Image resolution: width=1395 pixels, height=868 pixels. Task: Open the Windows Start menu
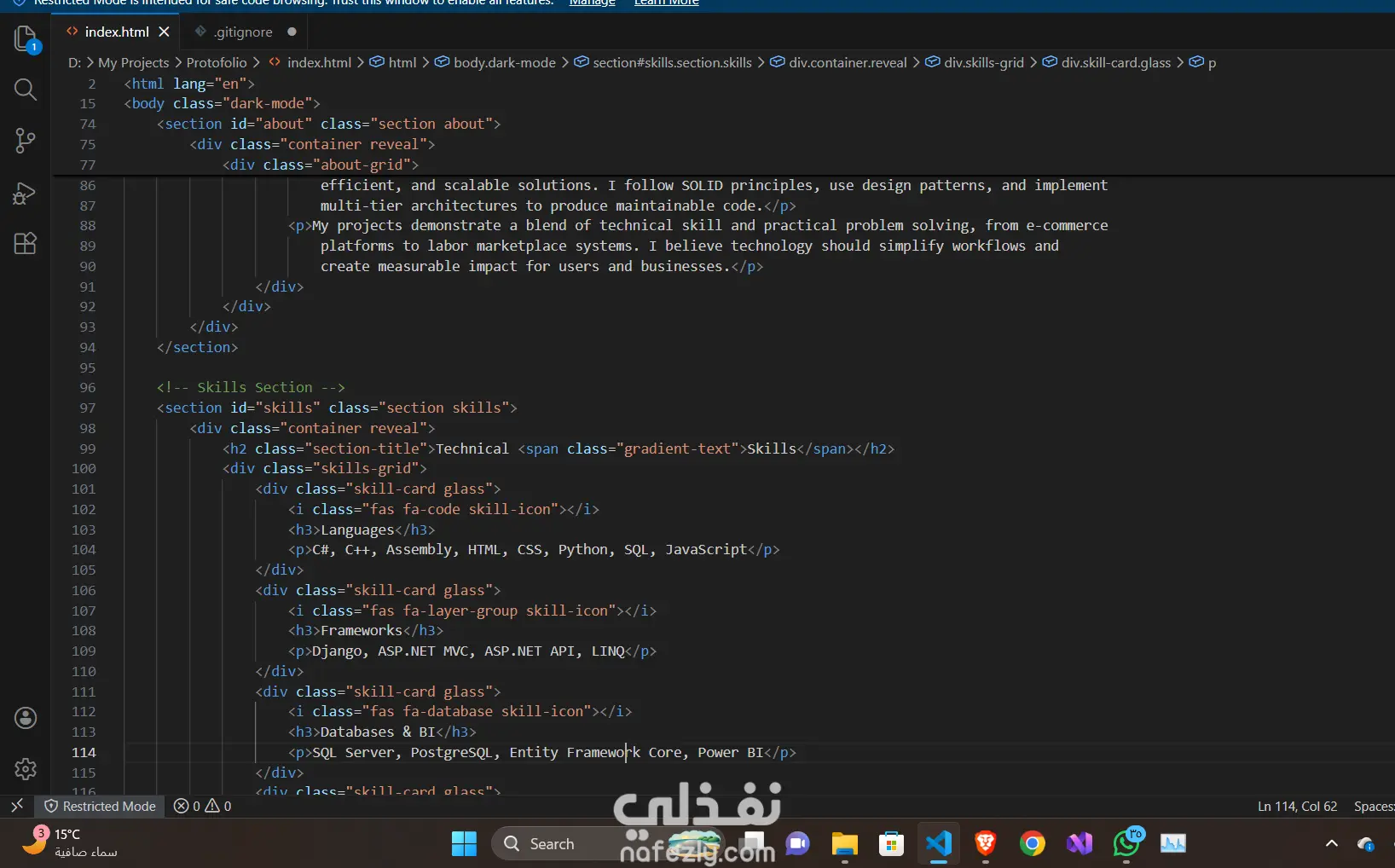(x=464, y=843)
